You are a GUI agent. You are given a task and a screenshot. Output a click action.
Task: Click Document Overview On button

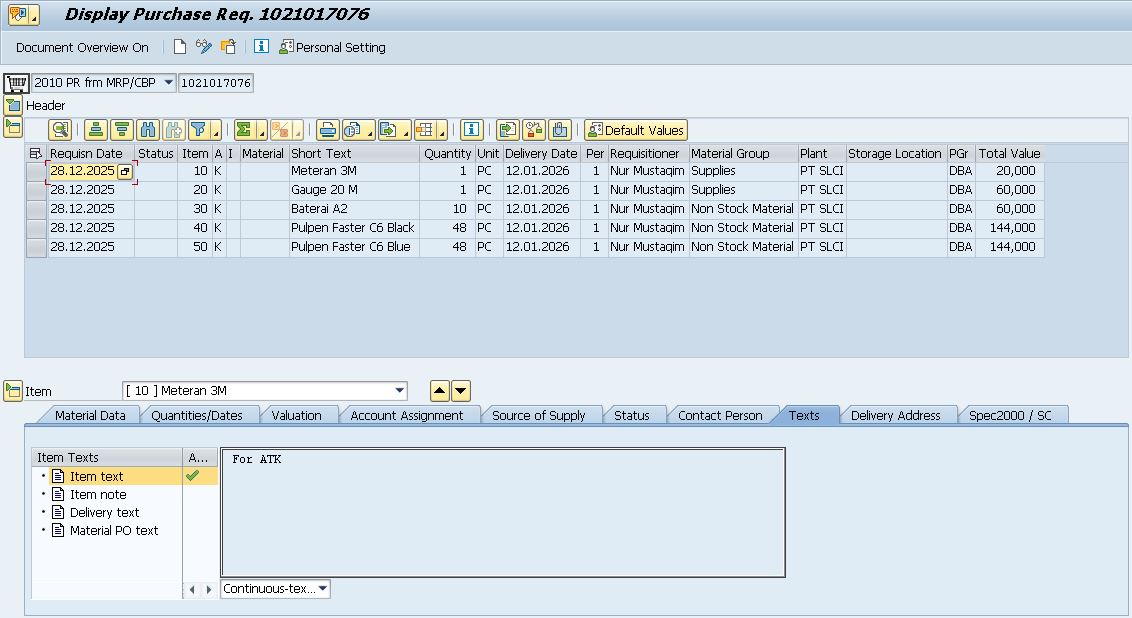click(x=82, y=47)
